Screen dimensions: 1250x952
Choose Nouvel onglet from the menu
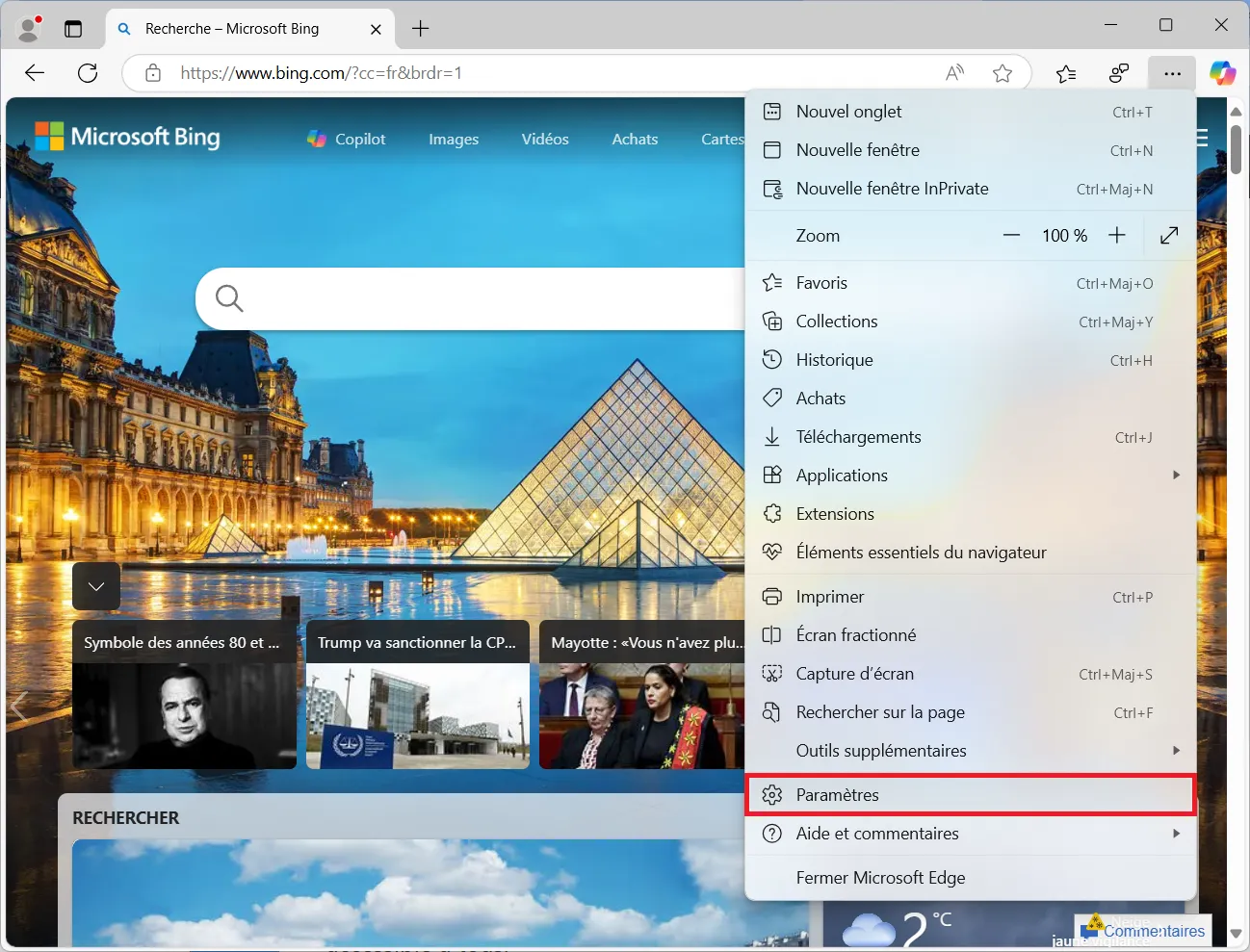(971, 112)
